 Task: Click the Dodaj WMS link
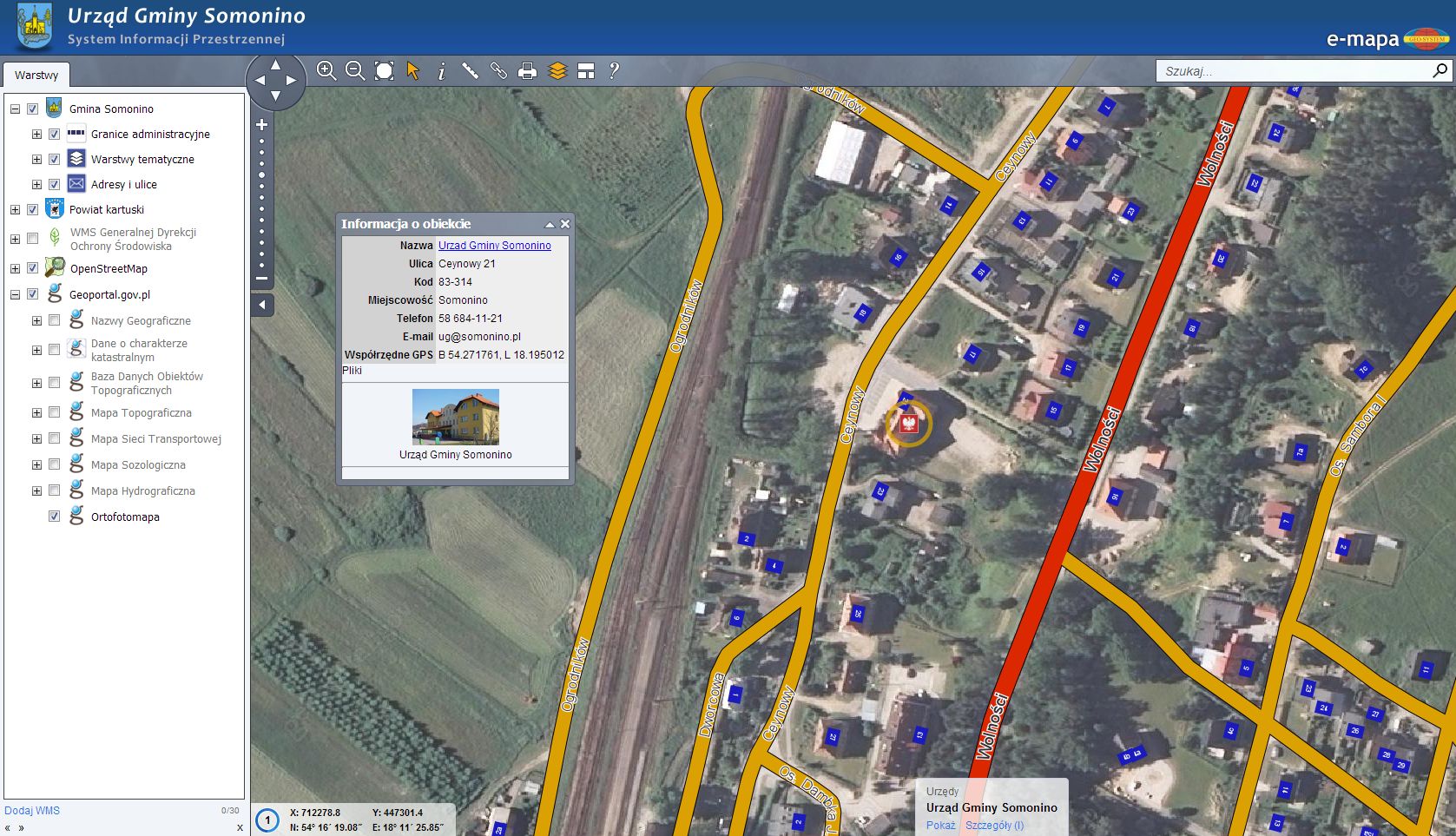pos(32,811)
